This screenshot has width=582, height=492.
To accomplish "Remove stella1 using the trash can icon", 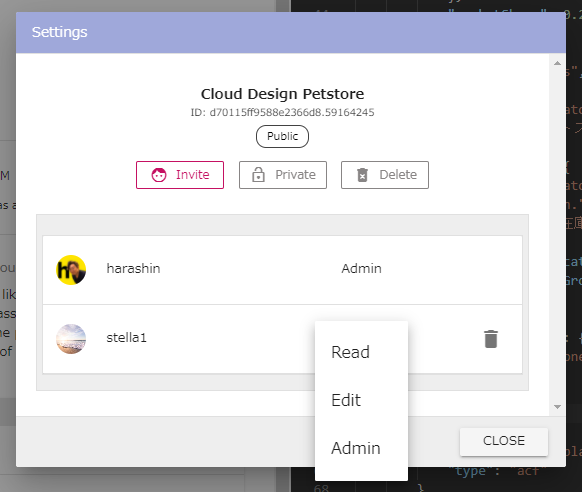I will coord(491,339).
